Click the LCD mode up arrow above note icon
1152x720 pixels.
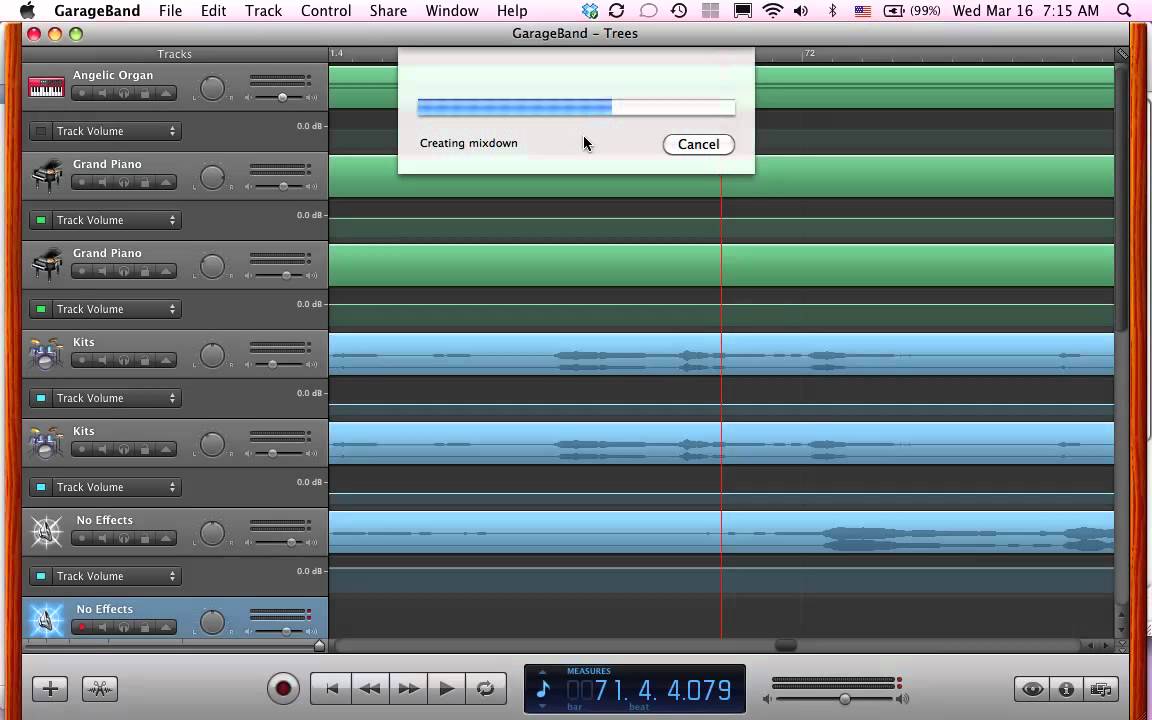[542, 672]
